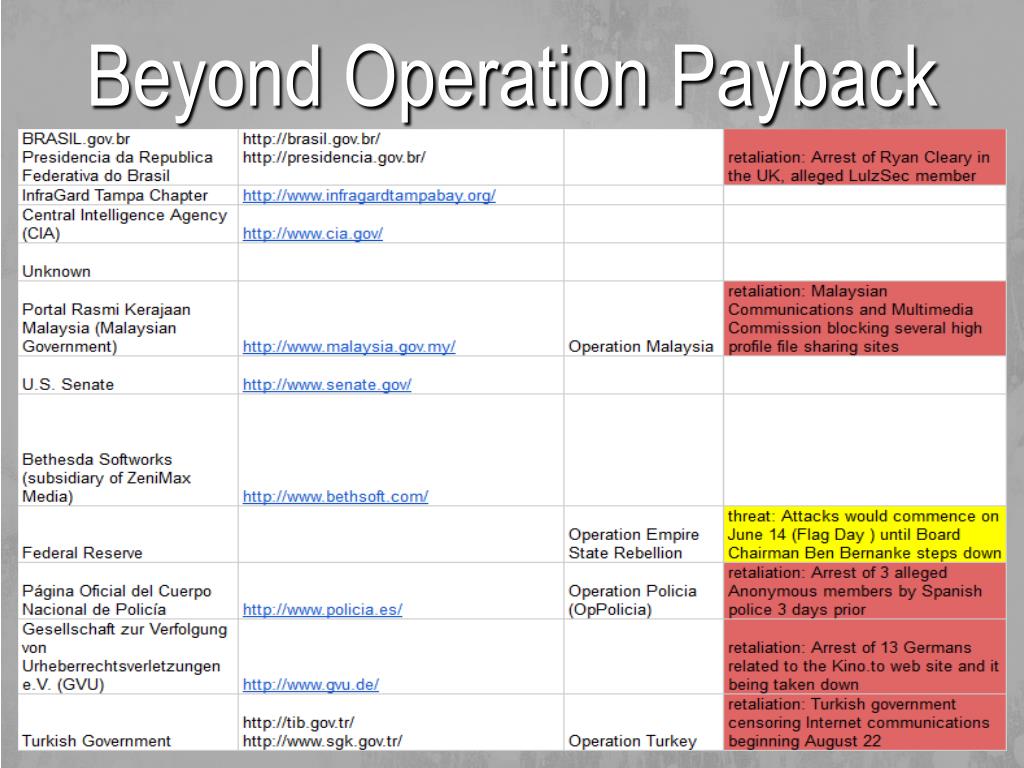
Task: Follow the malaysia.gov.my hyperlink
Action: [x=349, y=346]
